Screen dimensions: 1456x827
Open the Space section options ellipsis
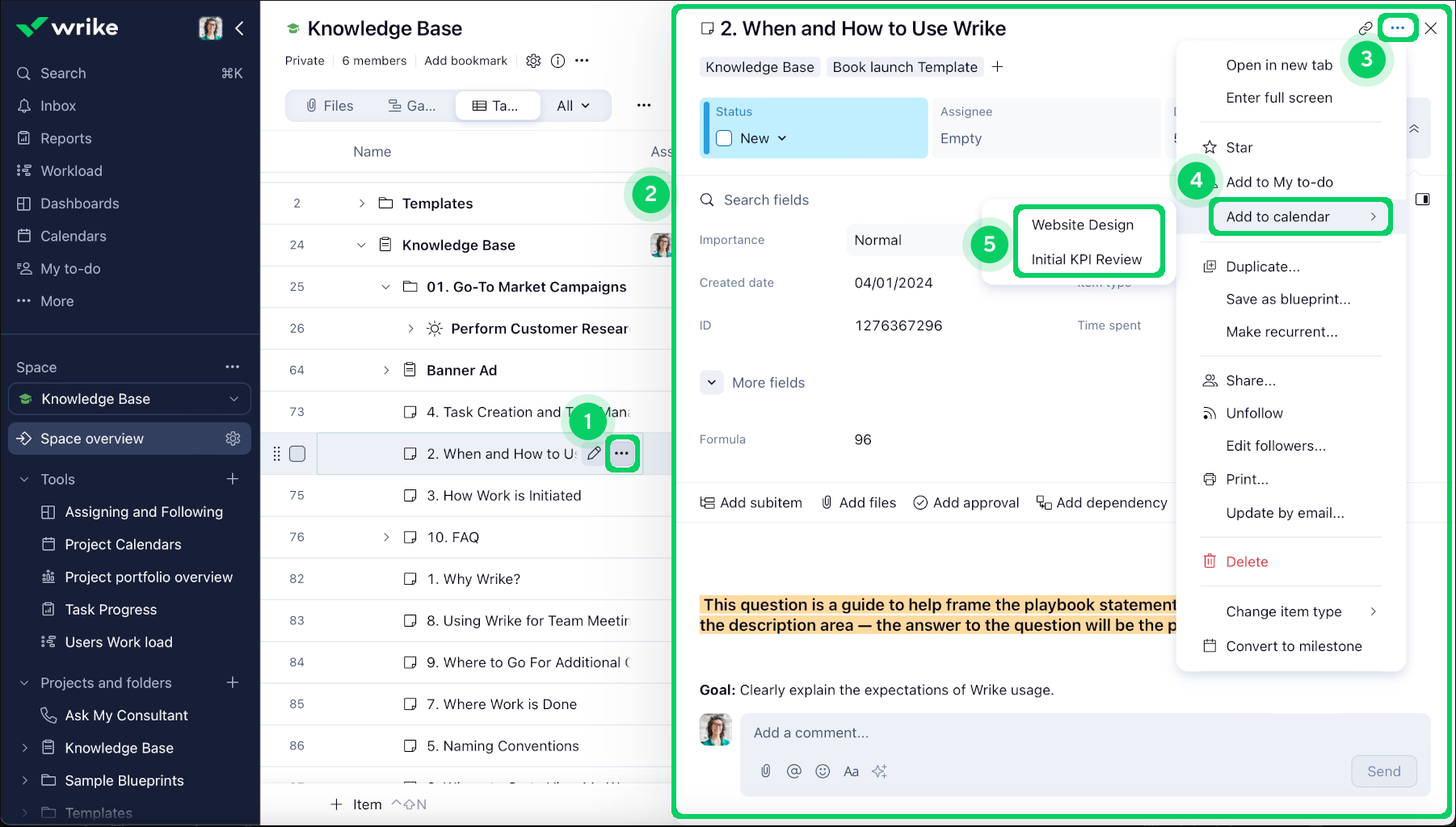pyautogui.click(x=233, y=367)
